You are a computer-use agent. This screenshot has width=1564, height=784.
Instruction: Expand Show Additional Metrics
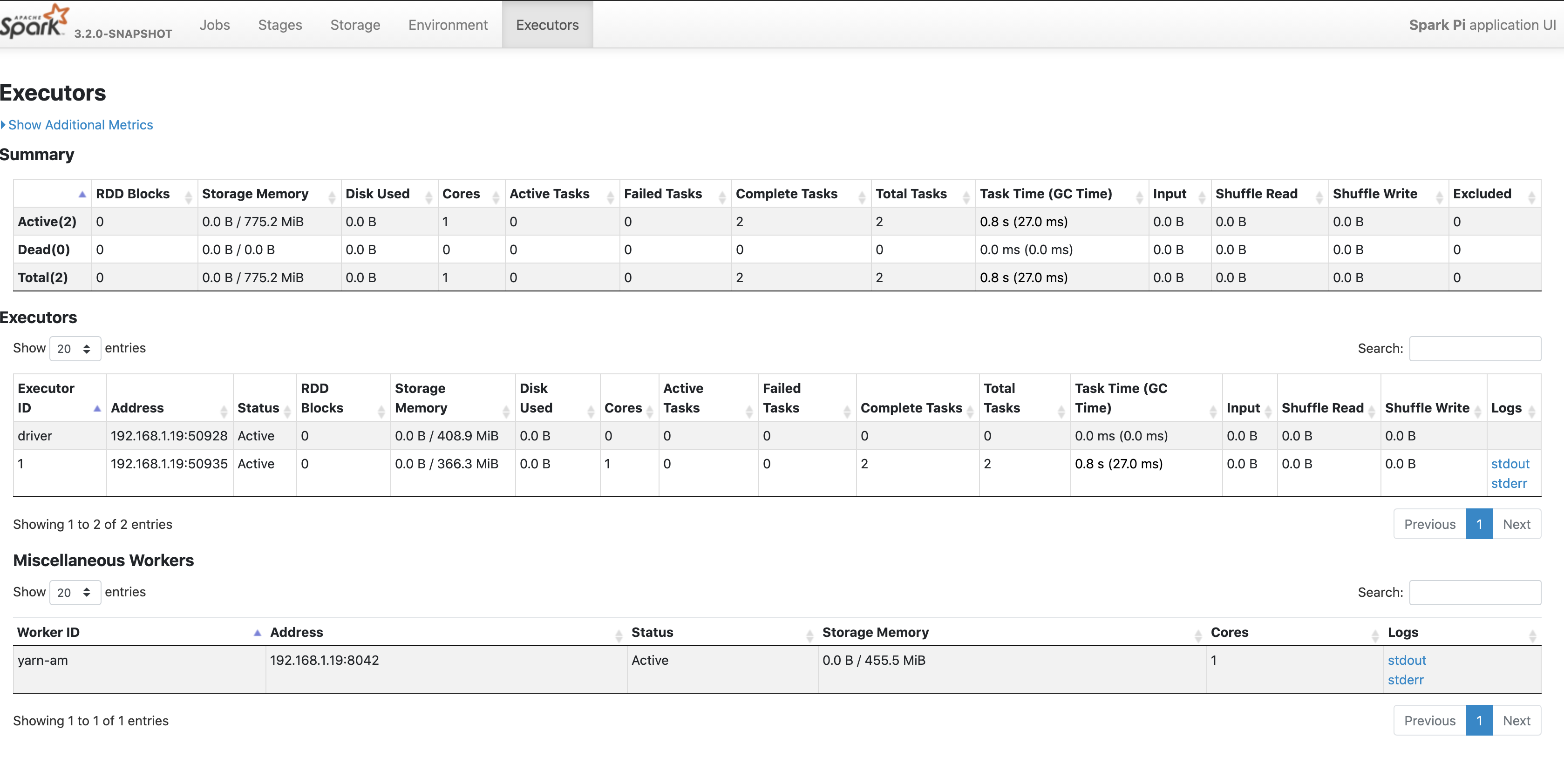click(80, 125)
